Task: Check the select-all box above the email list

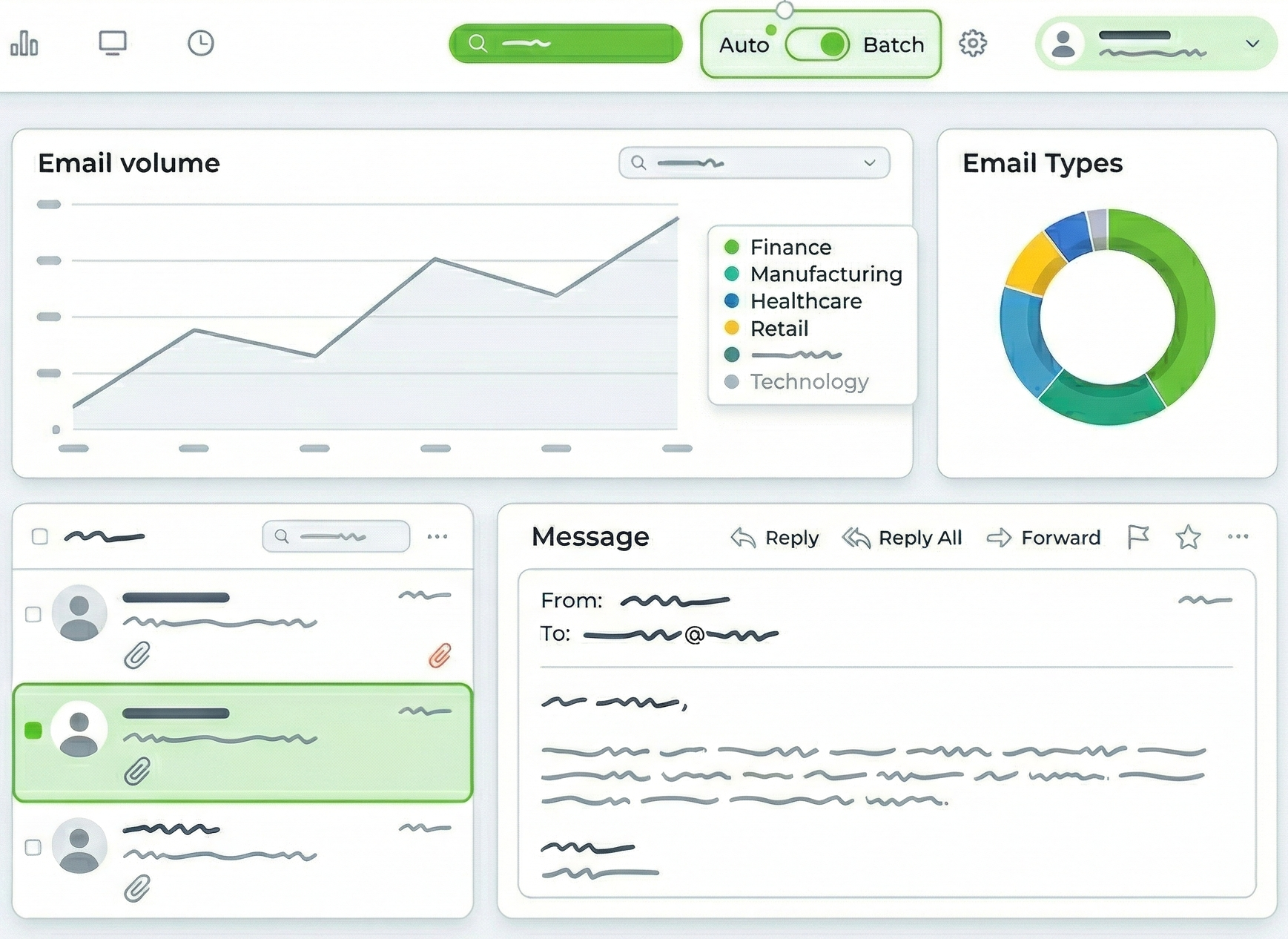Action: point(39,536)
